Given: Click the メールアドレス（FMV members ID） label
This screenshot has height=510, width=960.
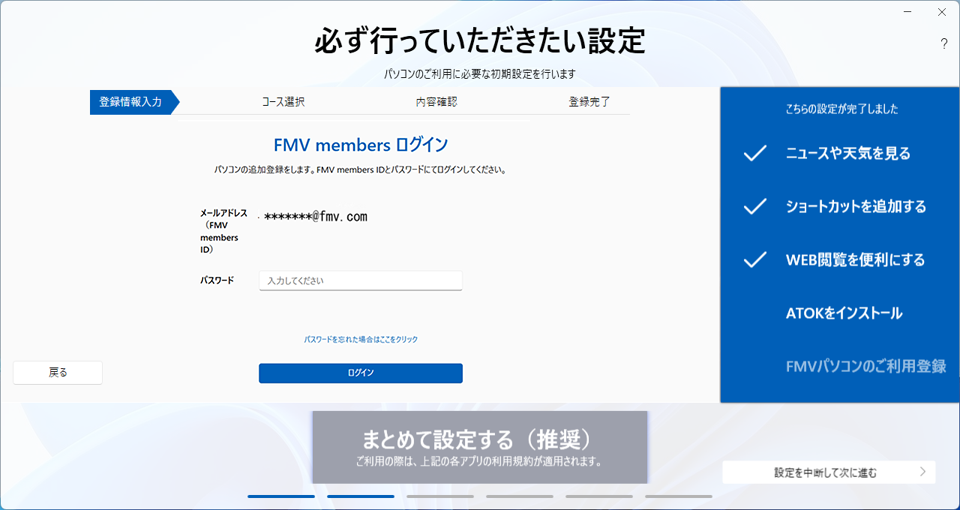Looking at the screenshot, I should pos(223,231).
